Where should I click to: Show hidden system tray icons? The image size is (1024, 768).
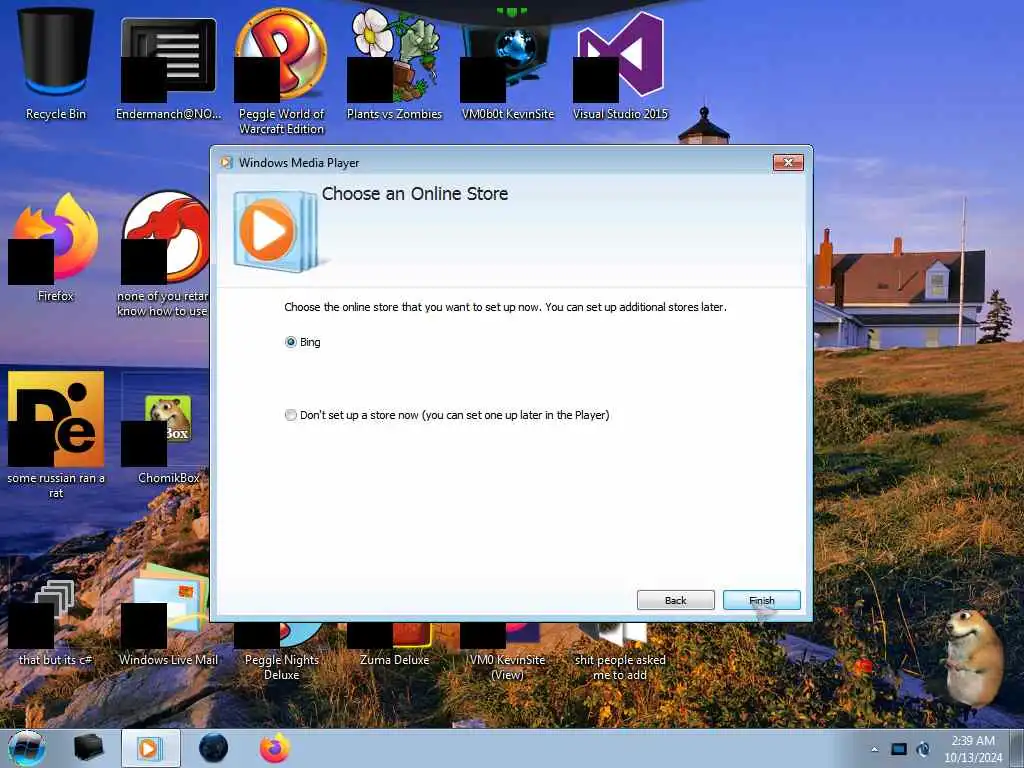[x=874, y=749]
